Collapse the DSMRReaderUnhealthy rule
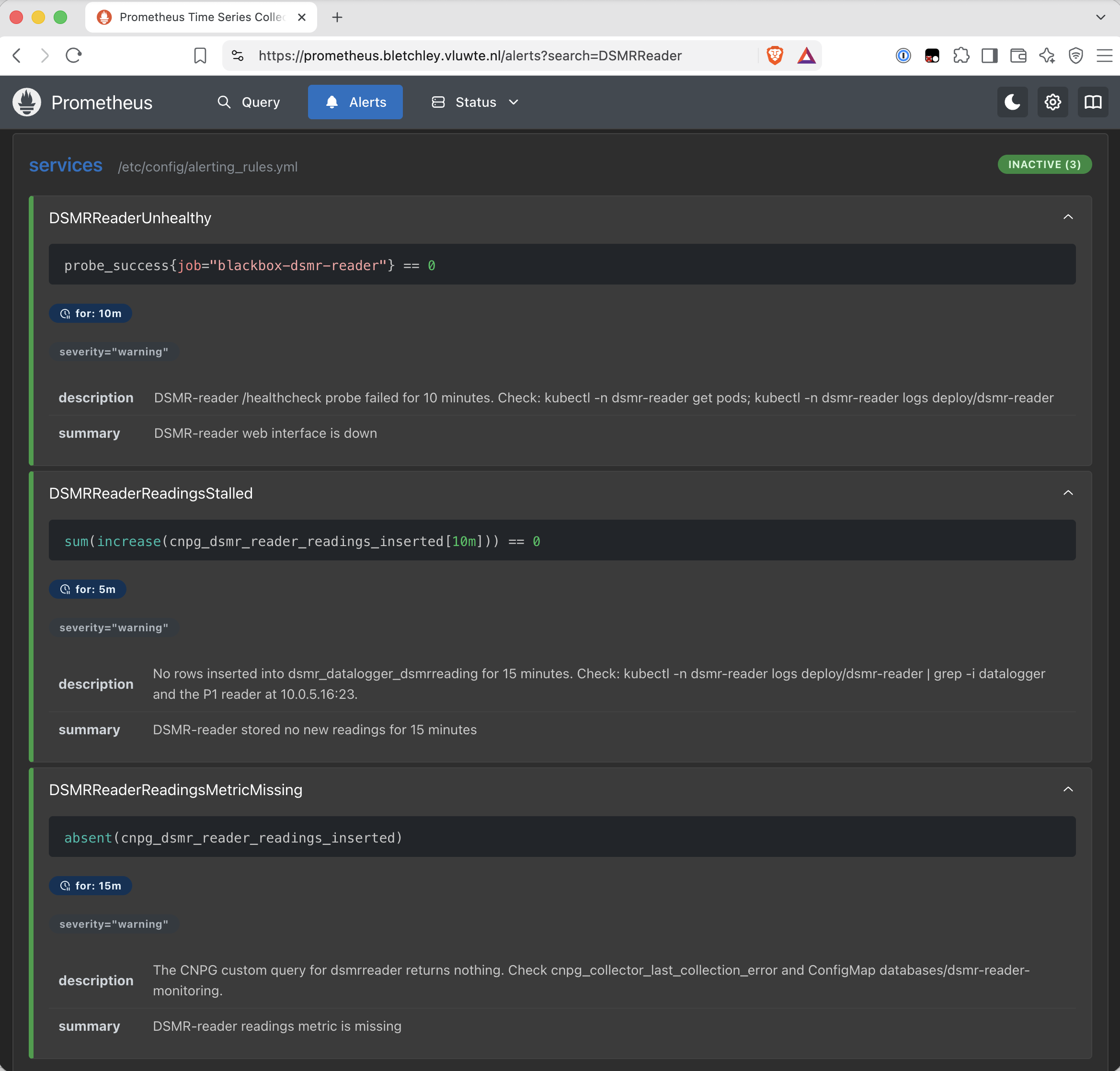The height and width of the screenshot is (1071, 1120). [1068, 217]
